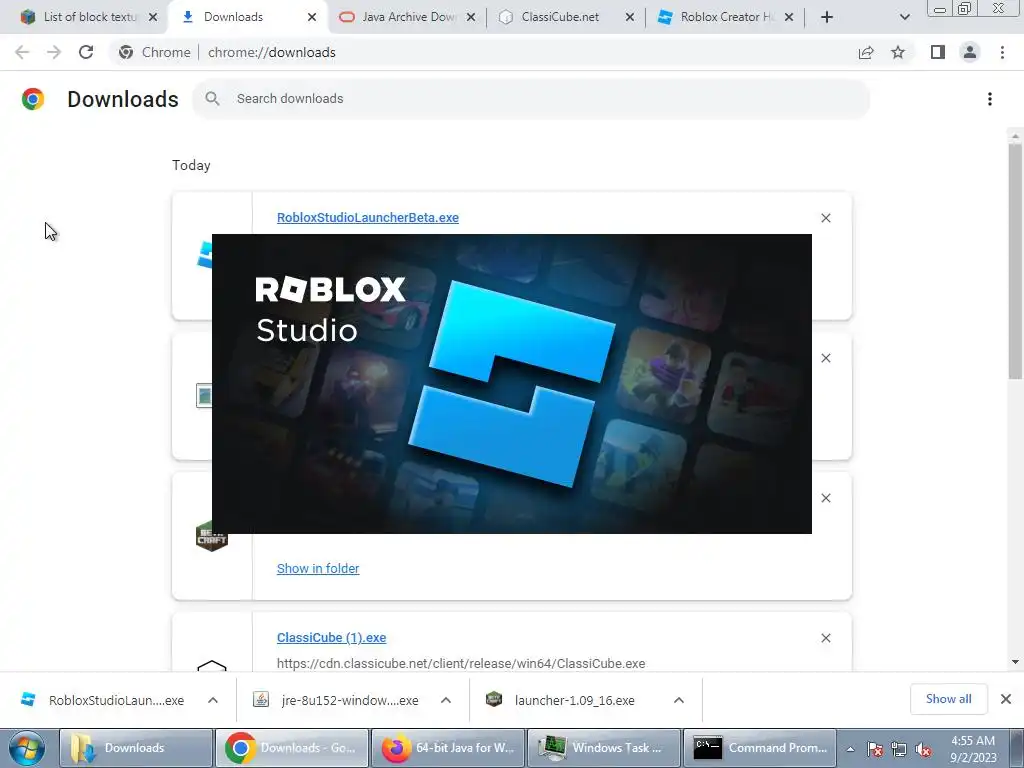Screen dimensions: 1024x768
Task: Open the Downloads folder taskbar button
Action: (136, 748)
